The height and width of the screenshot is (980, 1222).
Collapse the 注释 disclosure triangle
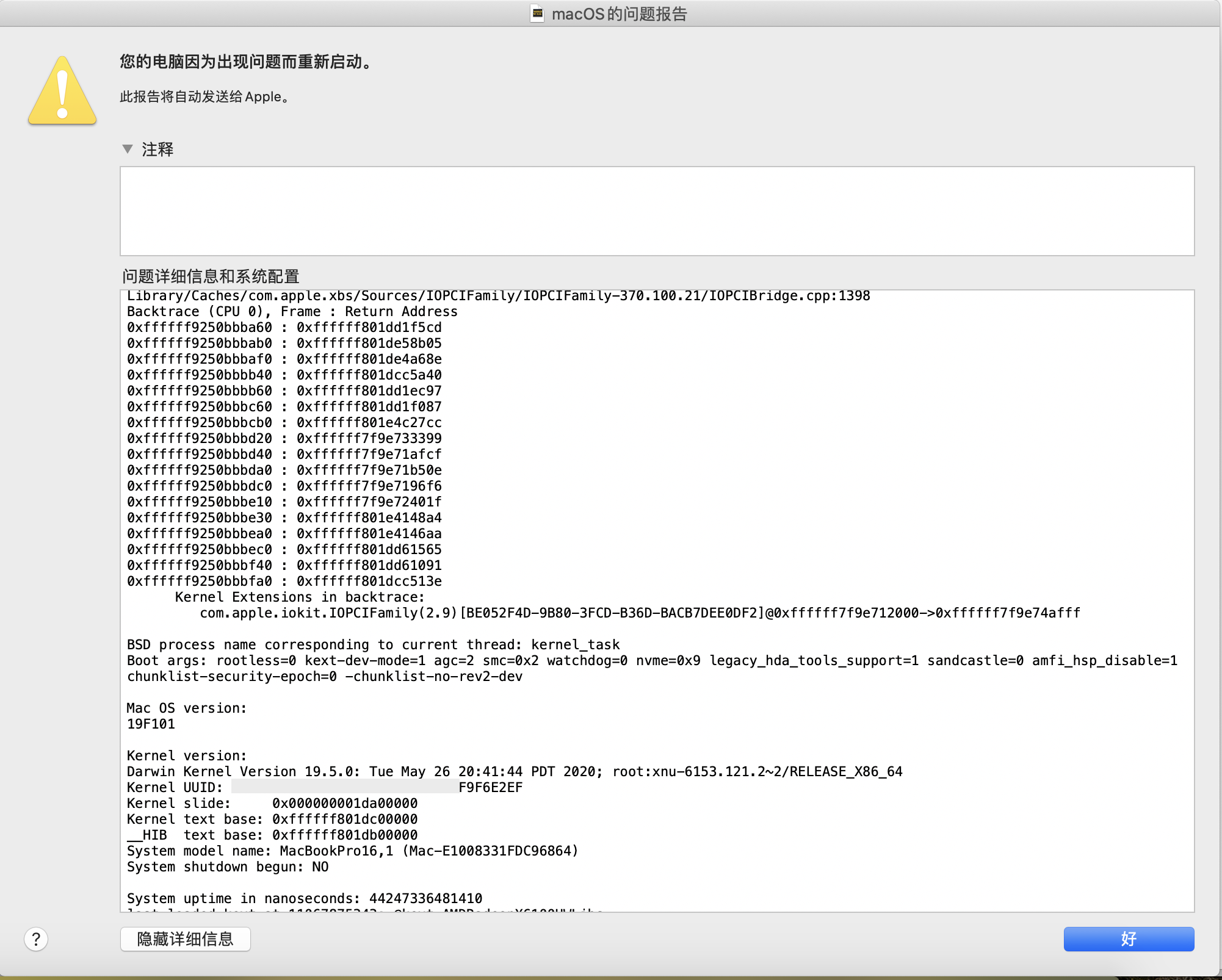(x=128, y=149)
